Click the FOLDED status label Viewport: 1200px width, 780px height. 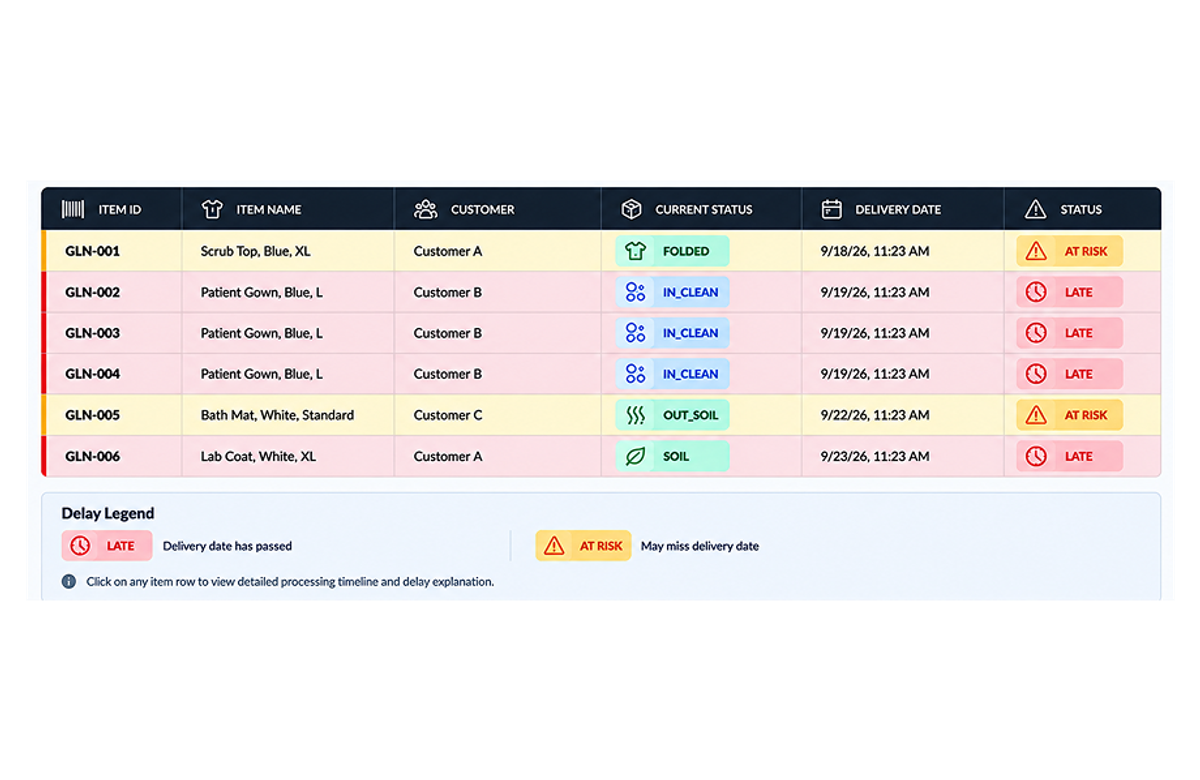[686, 251]
